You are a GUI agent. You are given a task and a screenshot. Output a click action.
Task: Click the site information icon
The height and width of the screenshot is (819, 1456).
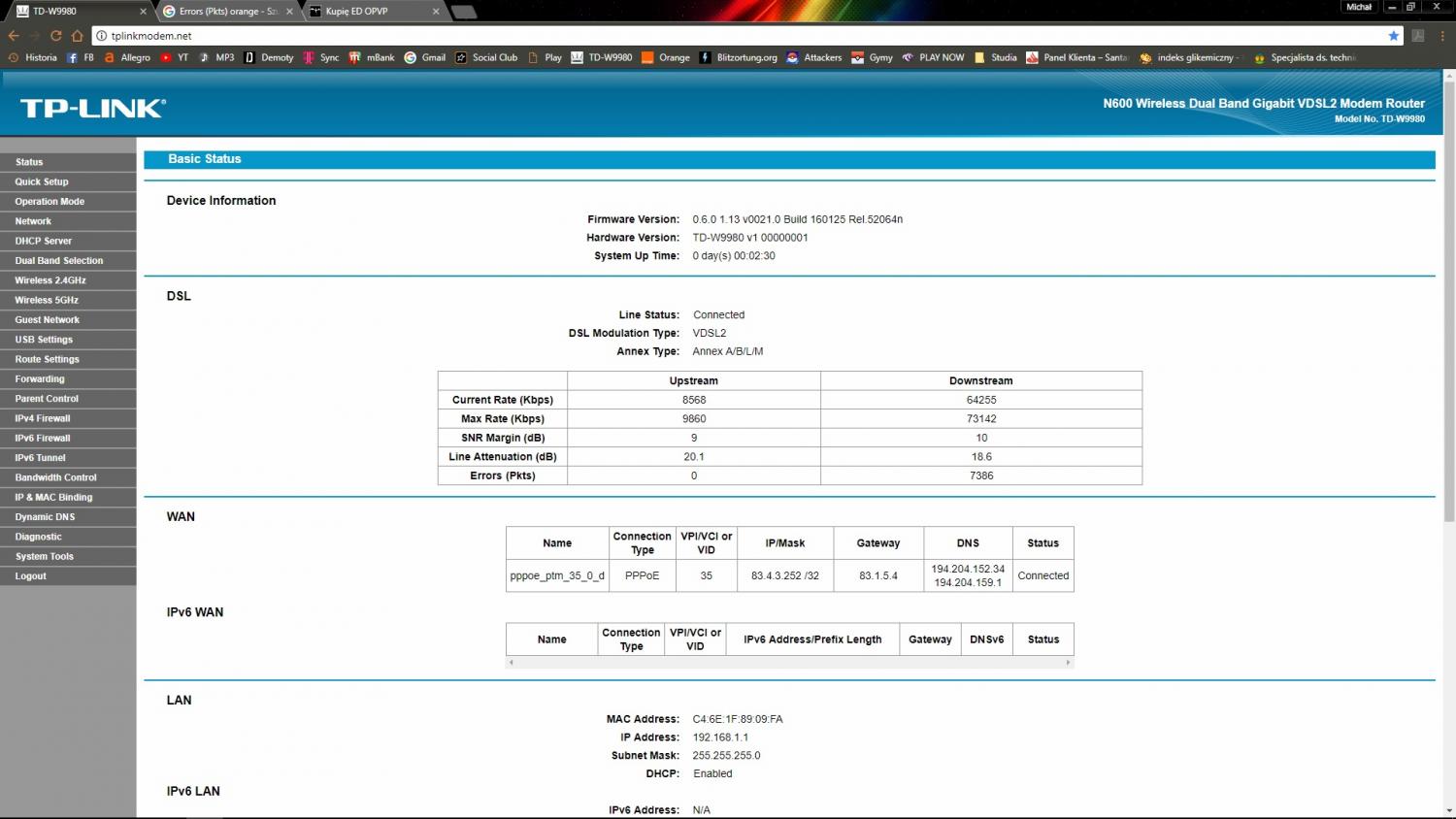(x=100, y=36)
